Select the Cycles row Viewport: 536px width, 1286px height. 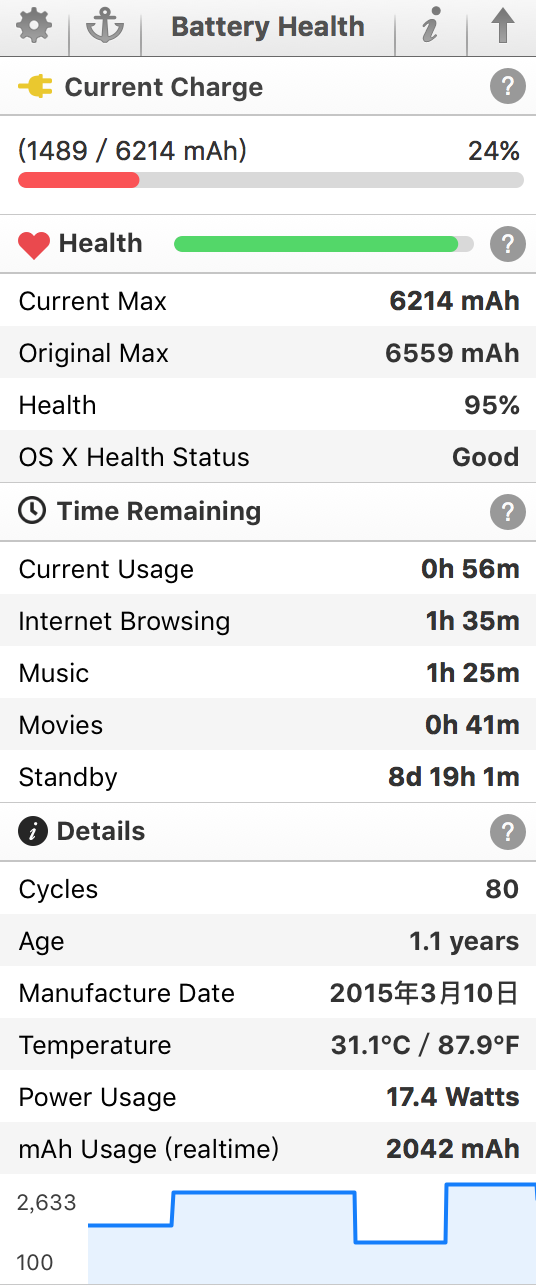point(268,889)
